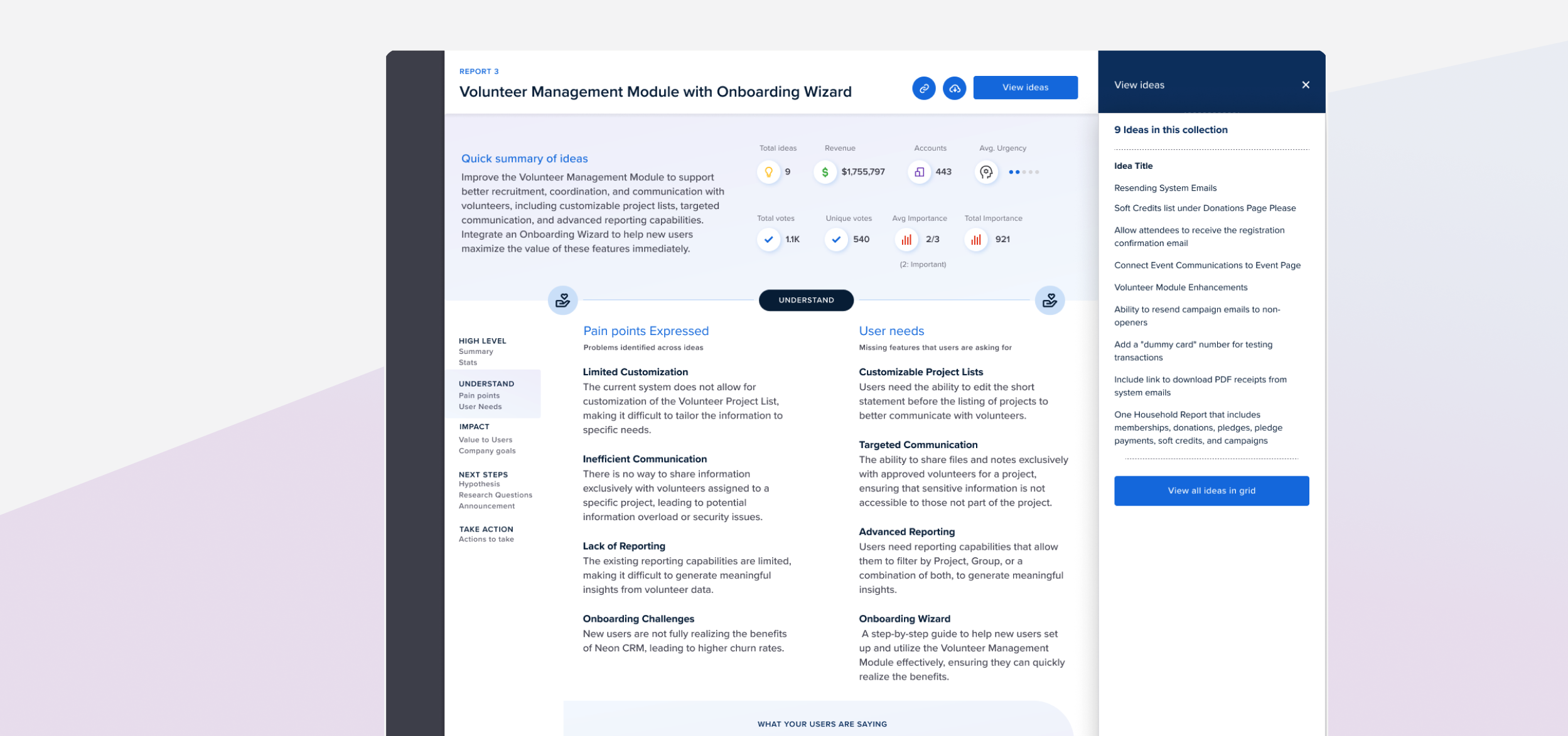1568x736 pixels.
Task: Open idea Soft Credits list under Donations
Action: 1205,208
